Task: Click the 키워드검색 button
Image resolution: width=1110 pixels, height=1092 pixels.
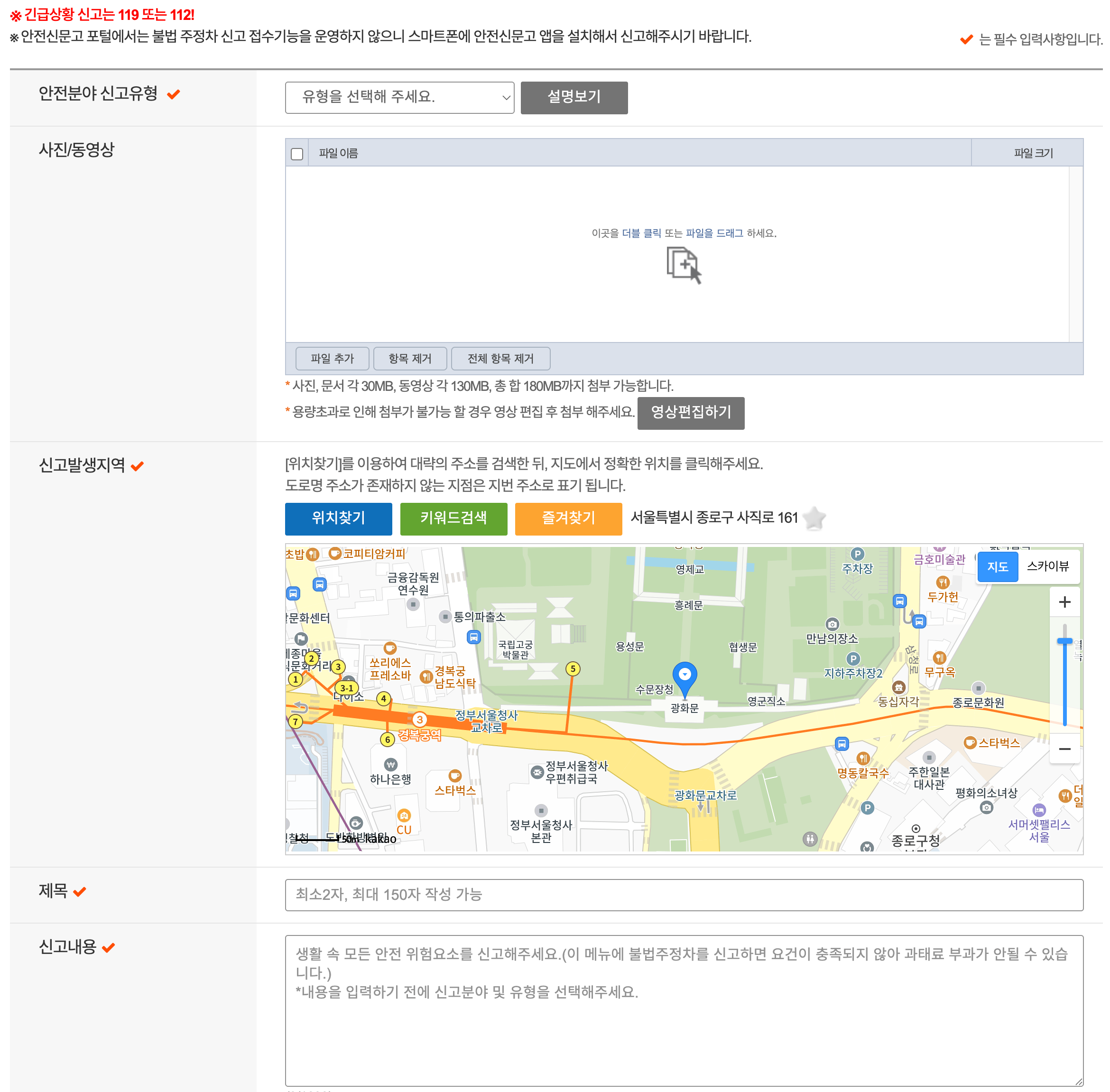Action: [x=453, y=518]
